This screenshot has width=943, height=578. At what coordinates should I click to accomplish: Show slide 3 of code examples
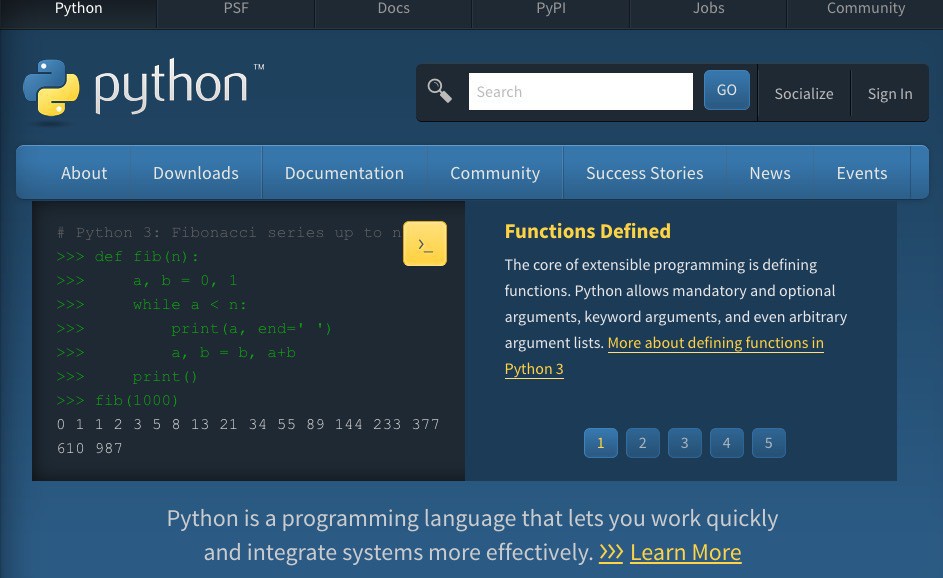[684, 443]
